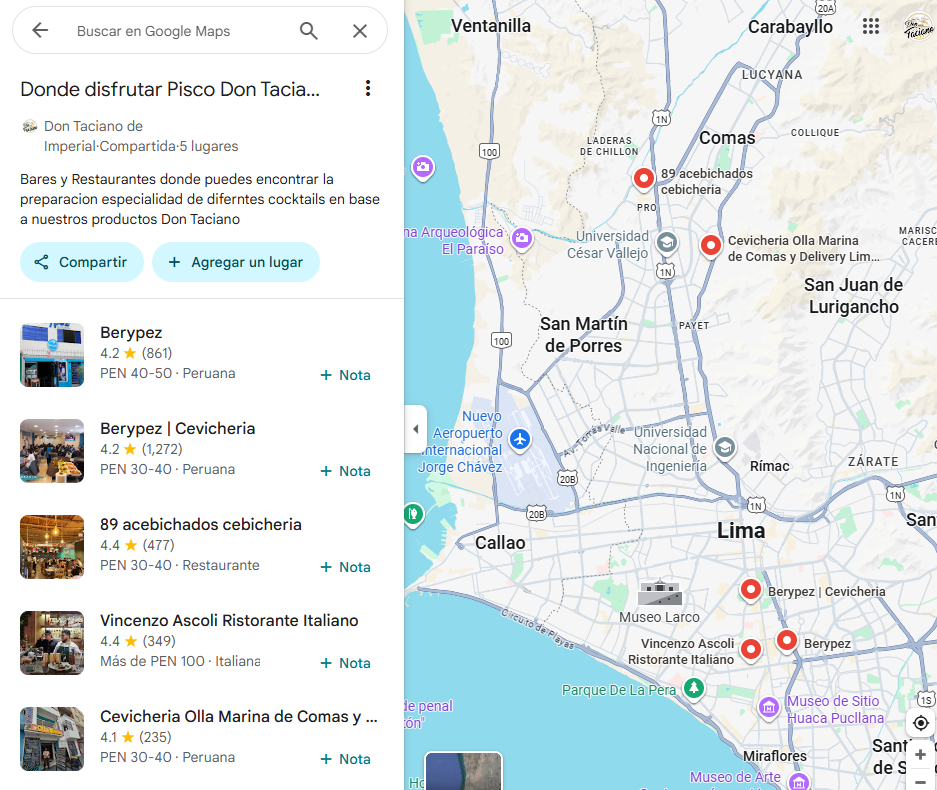Click the Museo de Arte marker
The width and height of the screenshot is (937, 790).
(x=799, y=780)
